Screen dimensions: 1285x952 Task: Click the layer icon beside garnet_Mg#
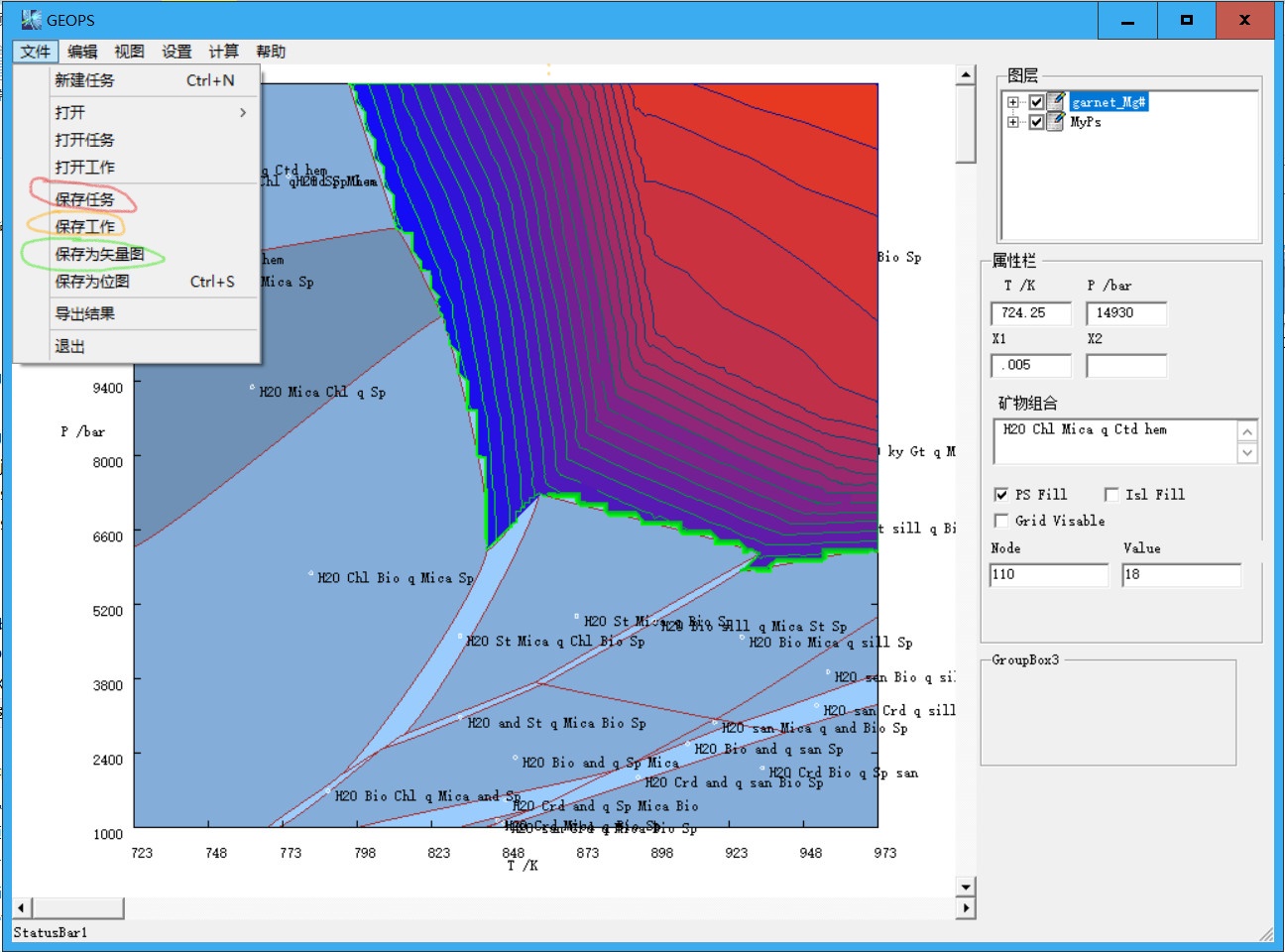click(x=1057, y=101)
